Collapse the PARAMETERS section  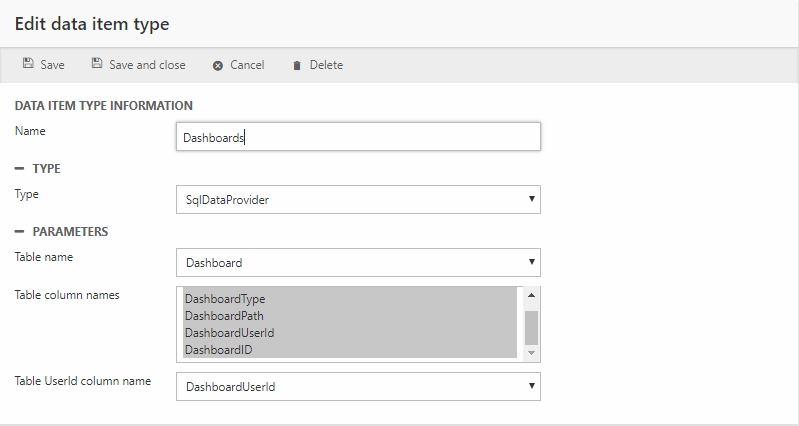19,232
